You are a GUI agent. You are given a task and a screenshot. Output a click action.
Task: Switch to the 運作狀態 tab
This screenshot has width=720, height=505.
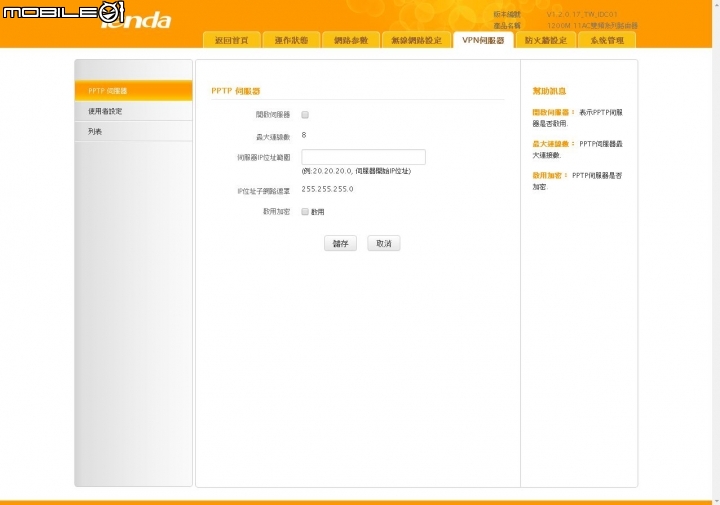click(291, 40)
